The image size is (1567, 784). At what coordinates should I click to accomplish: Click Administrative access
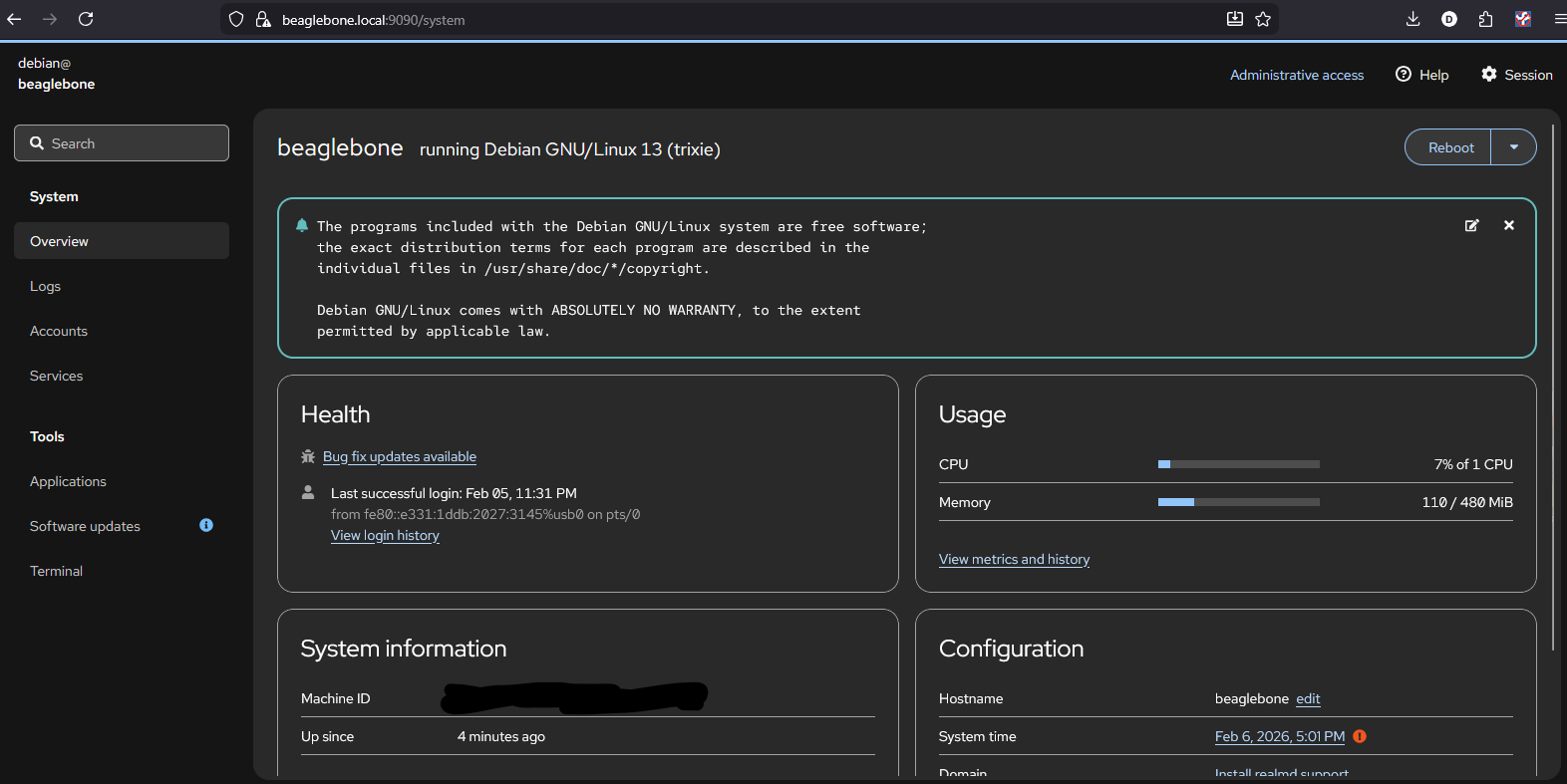(1296, 75)
